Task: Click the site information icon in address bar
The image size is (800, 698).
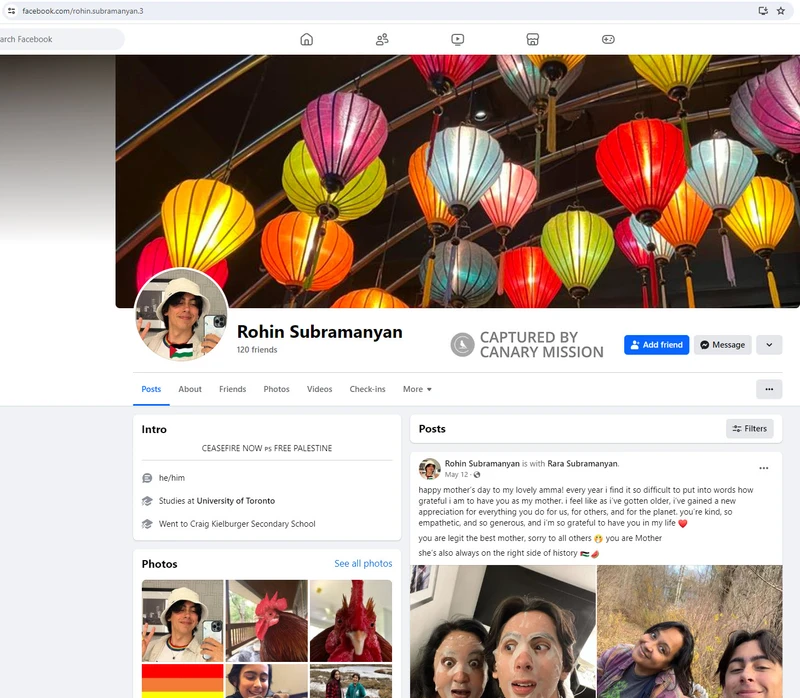Action: [11, 11]
